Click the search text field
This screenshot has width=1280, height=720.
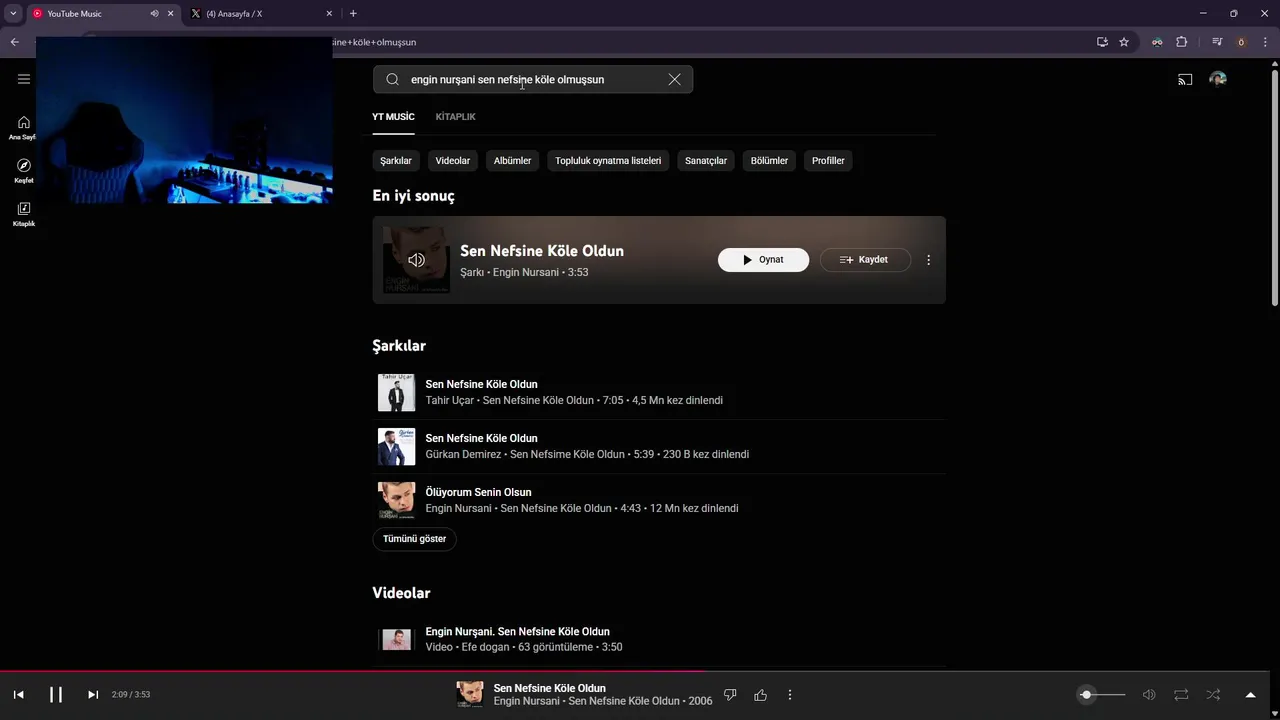[533, 79]
